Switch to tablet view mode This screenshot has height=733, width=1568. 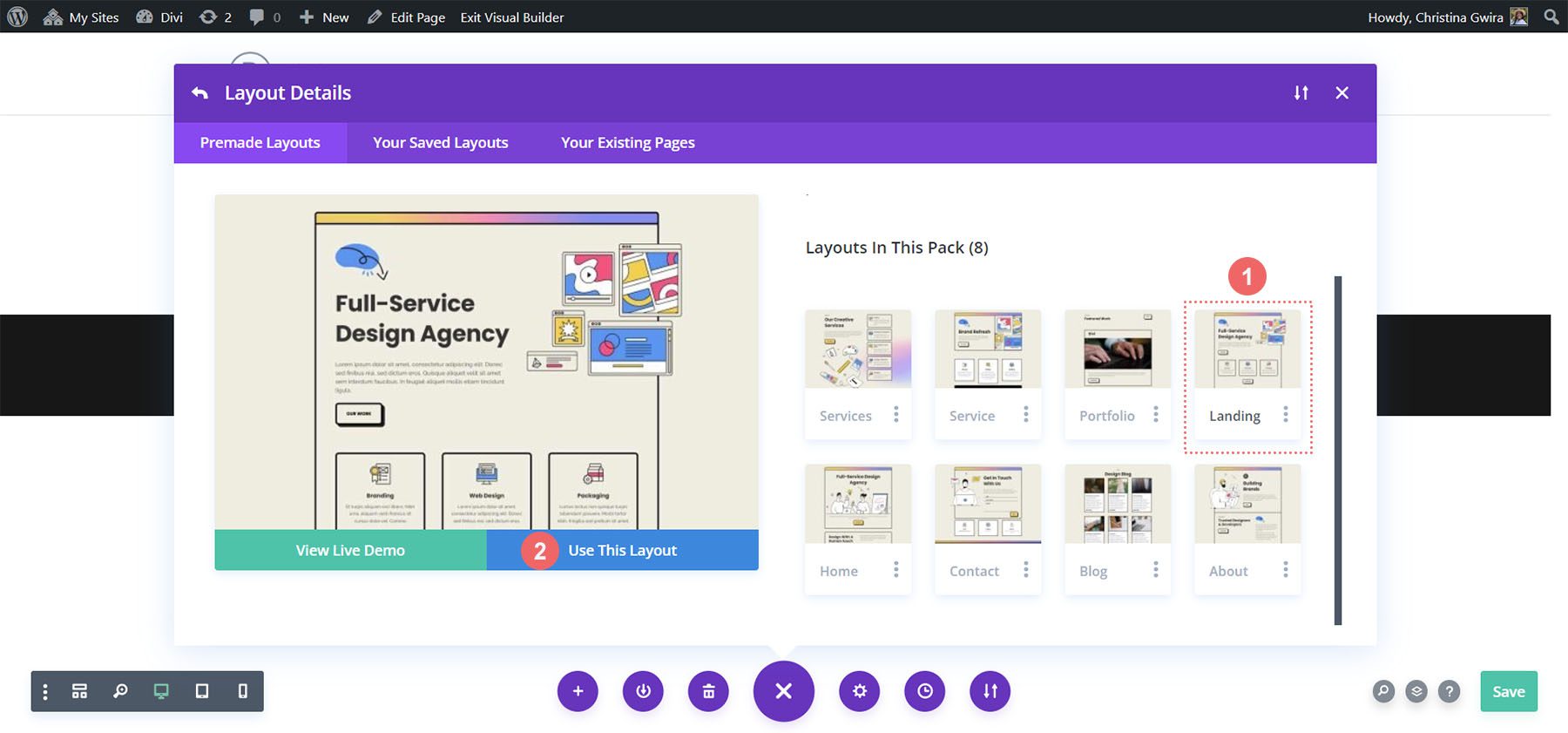pos(202,691)
